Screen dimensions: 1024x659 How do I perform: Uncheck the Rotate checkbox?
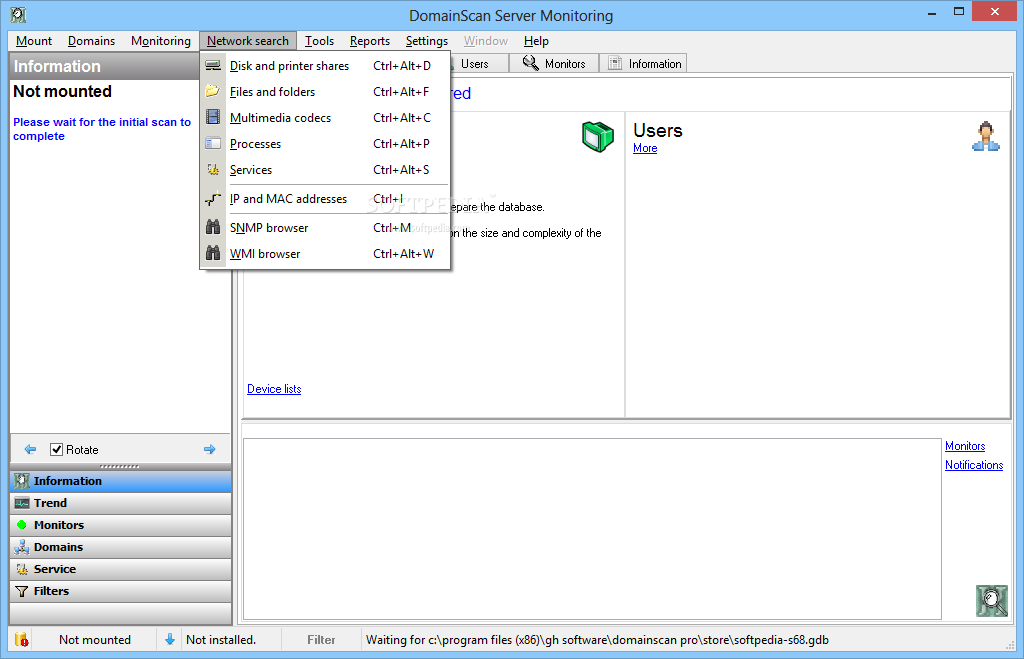tap(57, 449)
